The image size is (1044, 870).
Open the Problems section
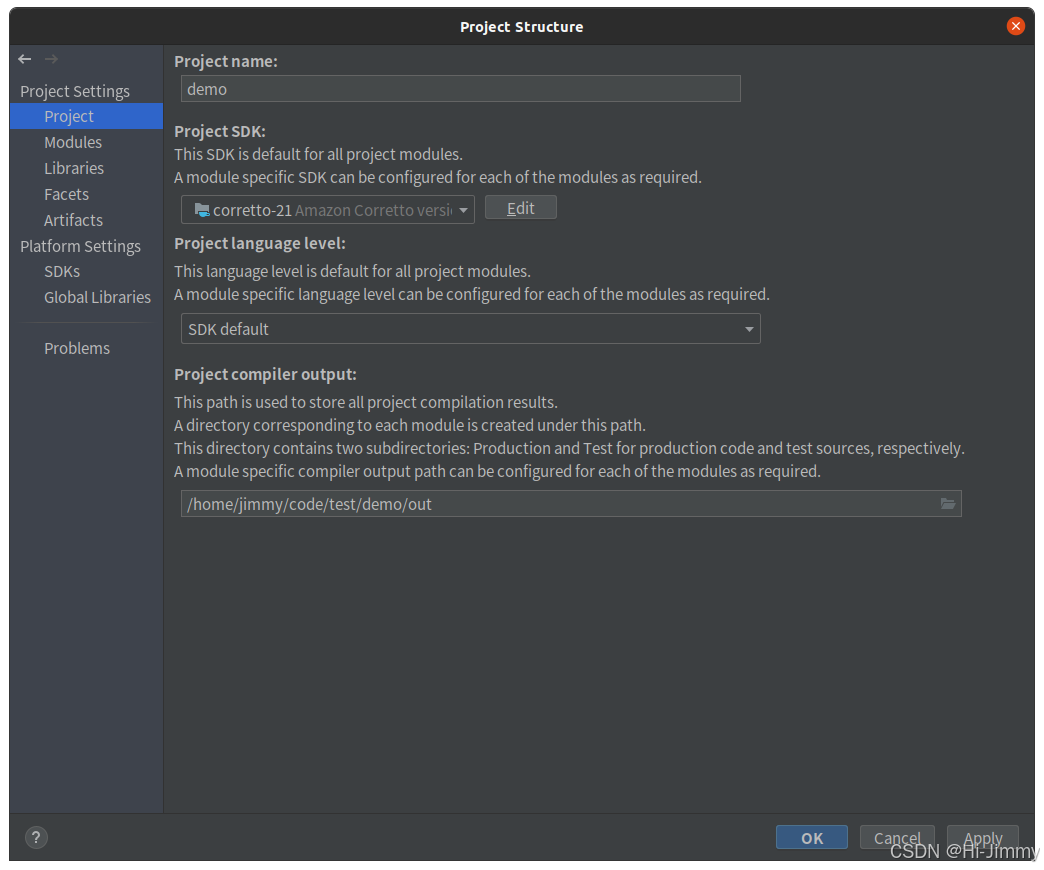click(x=77, y=348)
